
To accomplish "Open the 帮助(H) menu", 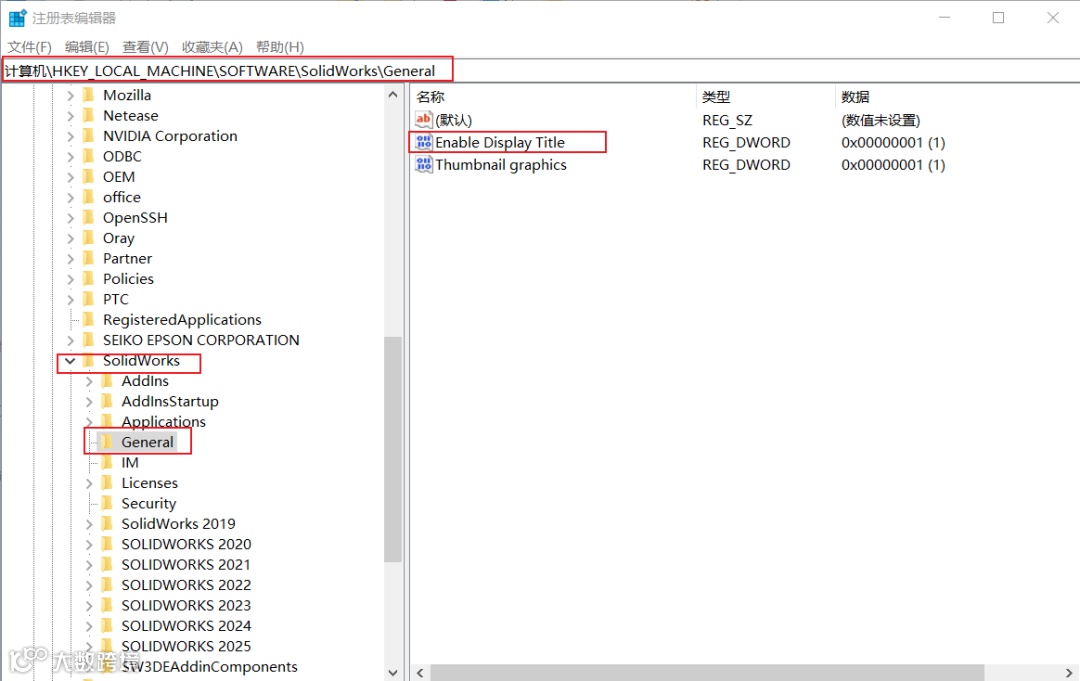I will click(280, 47).
